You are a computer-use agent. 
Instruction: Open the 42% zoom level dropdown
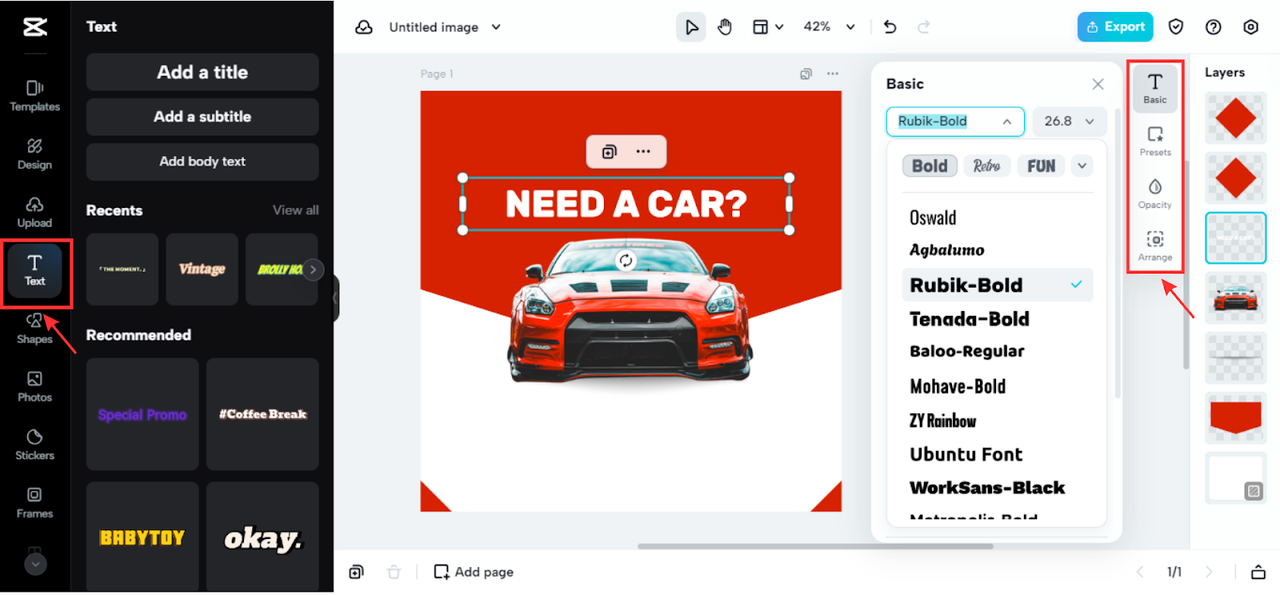click(830, 27)
